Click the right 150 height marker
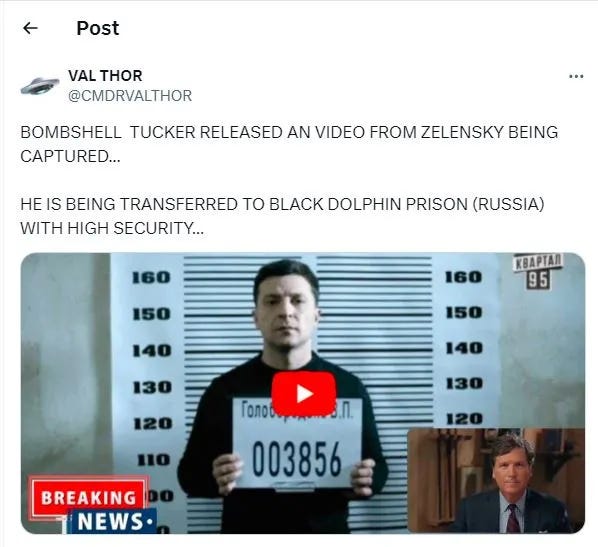Screen dimensions: 598x547 464,312
